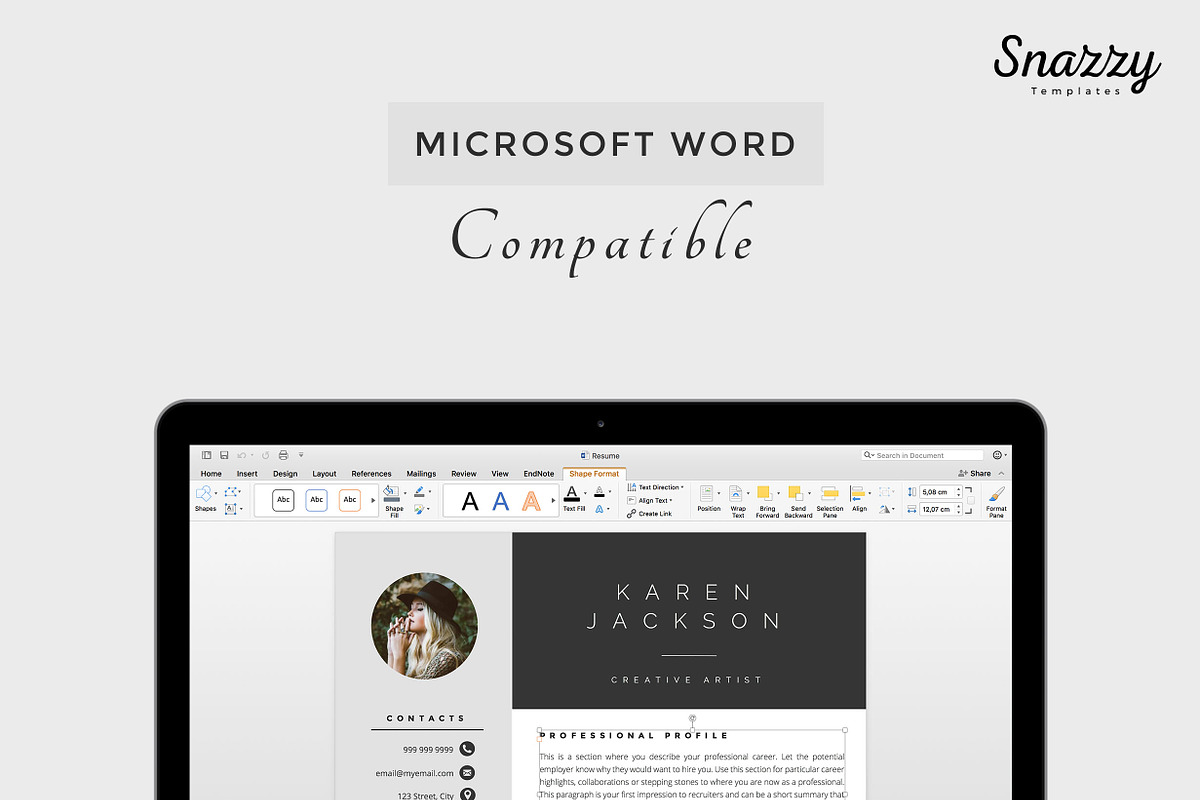This screenshot has width=1200, height=800.
Task: Click the Draw Text Box icon
Action: click(x=231, y=508)
